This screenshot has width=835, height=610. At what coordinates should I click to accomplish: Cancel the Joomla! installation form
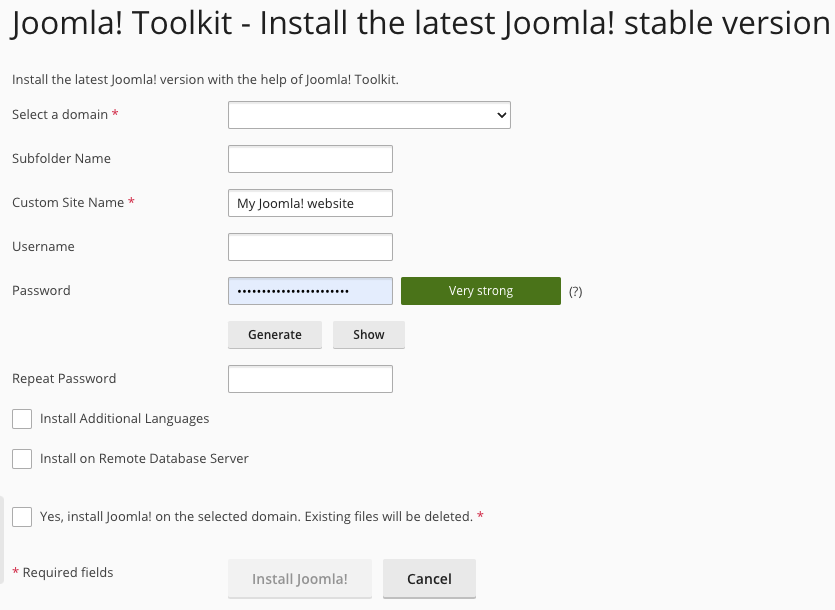click(429, 579)
